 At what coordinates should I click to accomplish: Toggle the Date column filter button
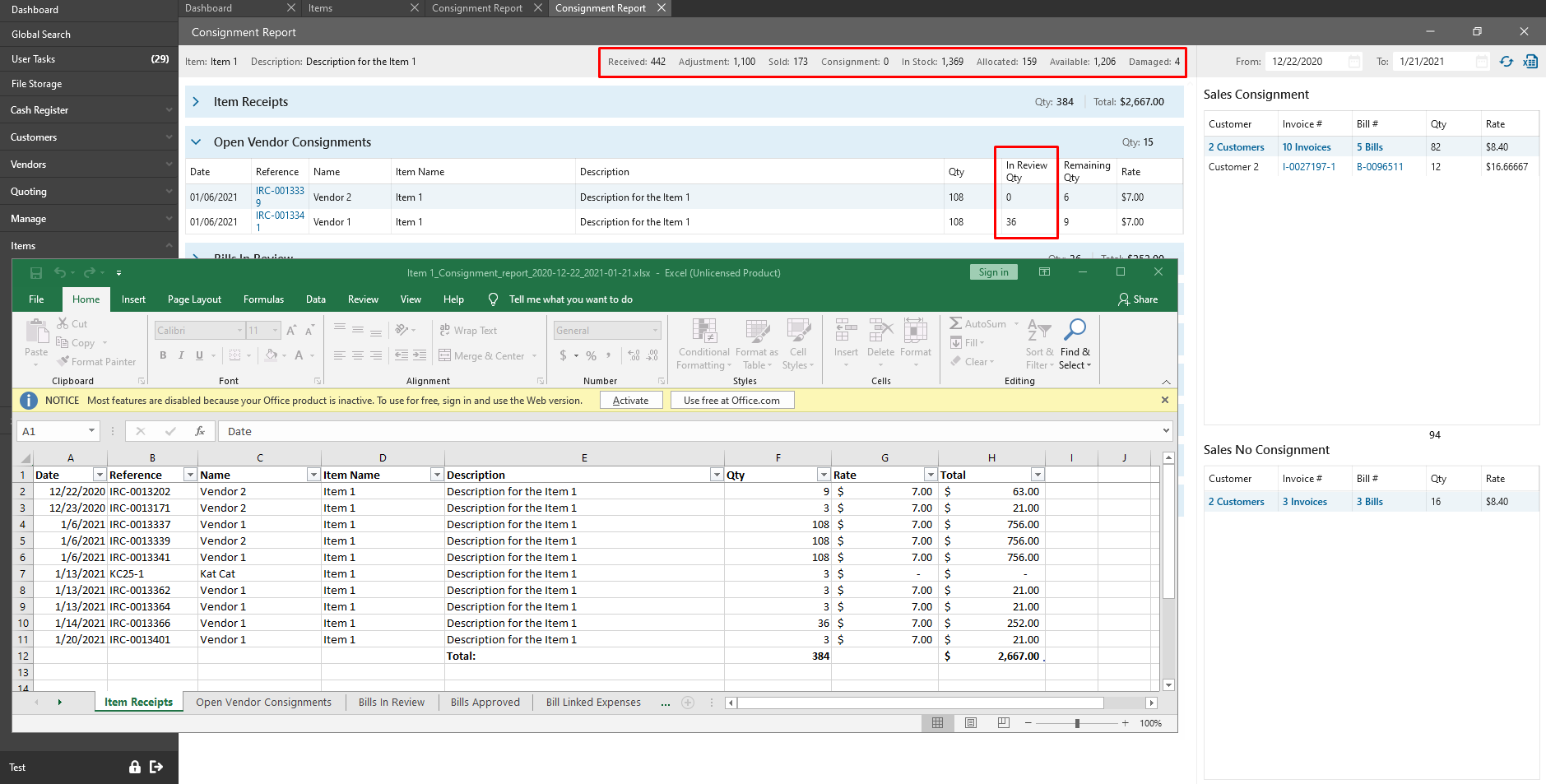[x=100, y=475]
